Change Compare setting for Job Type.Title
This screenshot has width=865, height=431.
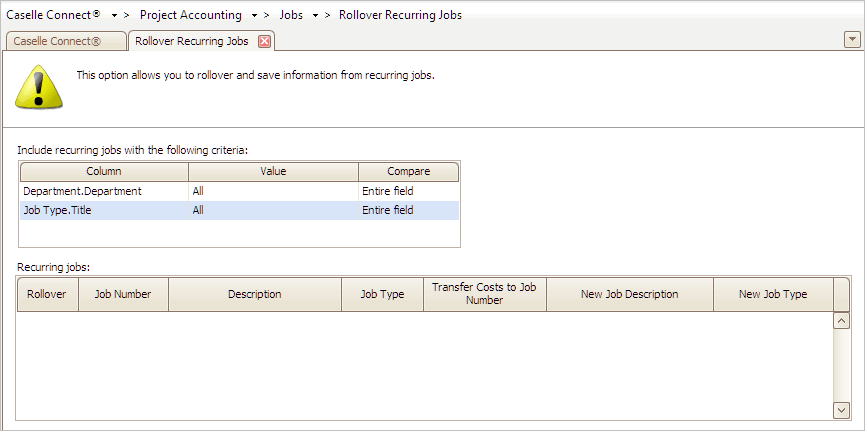pos(407,210)
